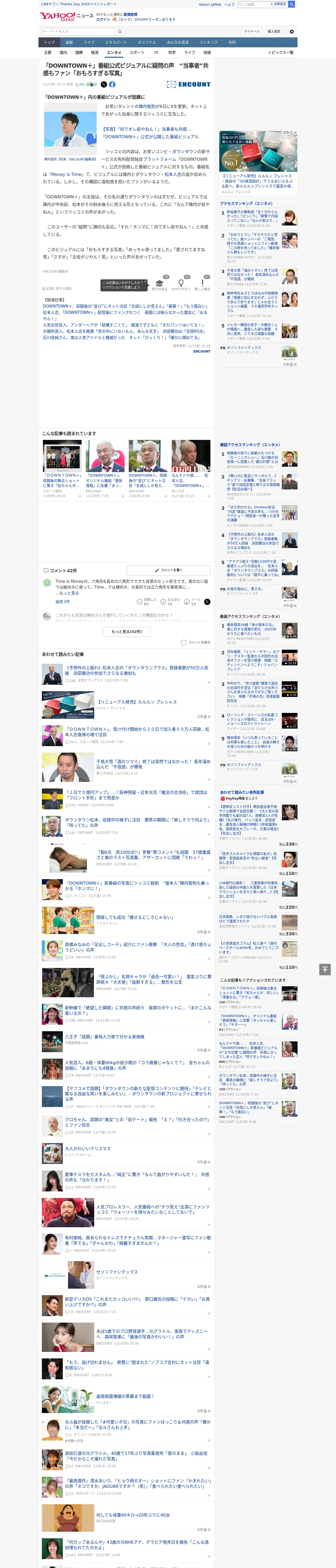This screenshot has height=1568, width=336.
Task: Open トピックス一覧 link
Action: tap(281, 52)
